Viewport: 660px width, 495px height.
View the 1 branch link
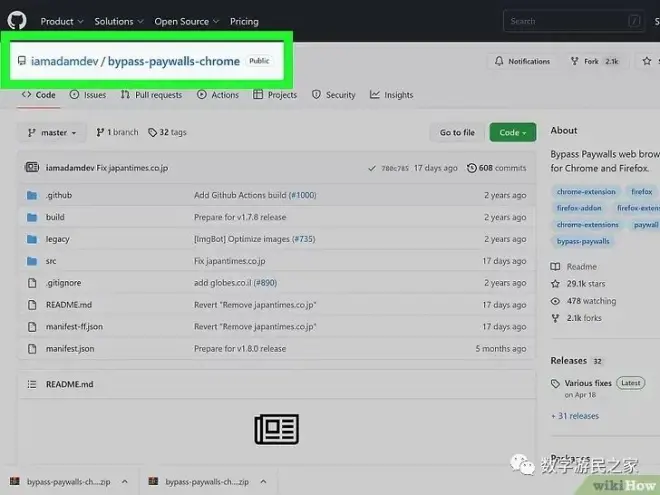117,132
